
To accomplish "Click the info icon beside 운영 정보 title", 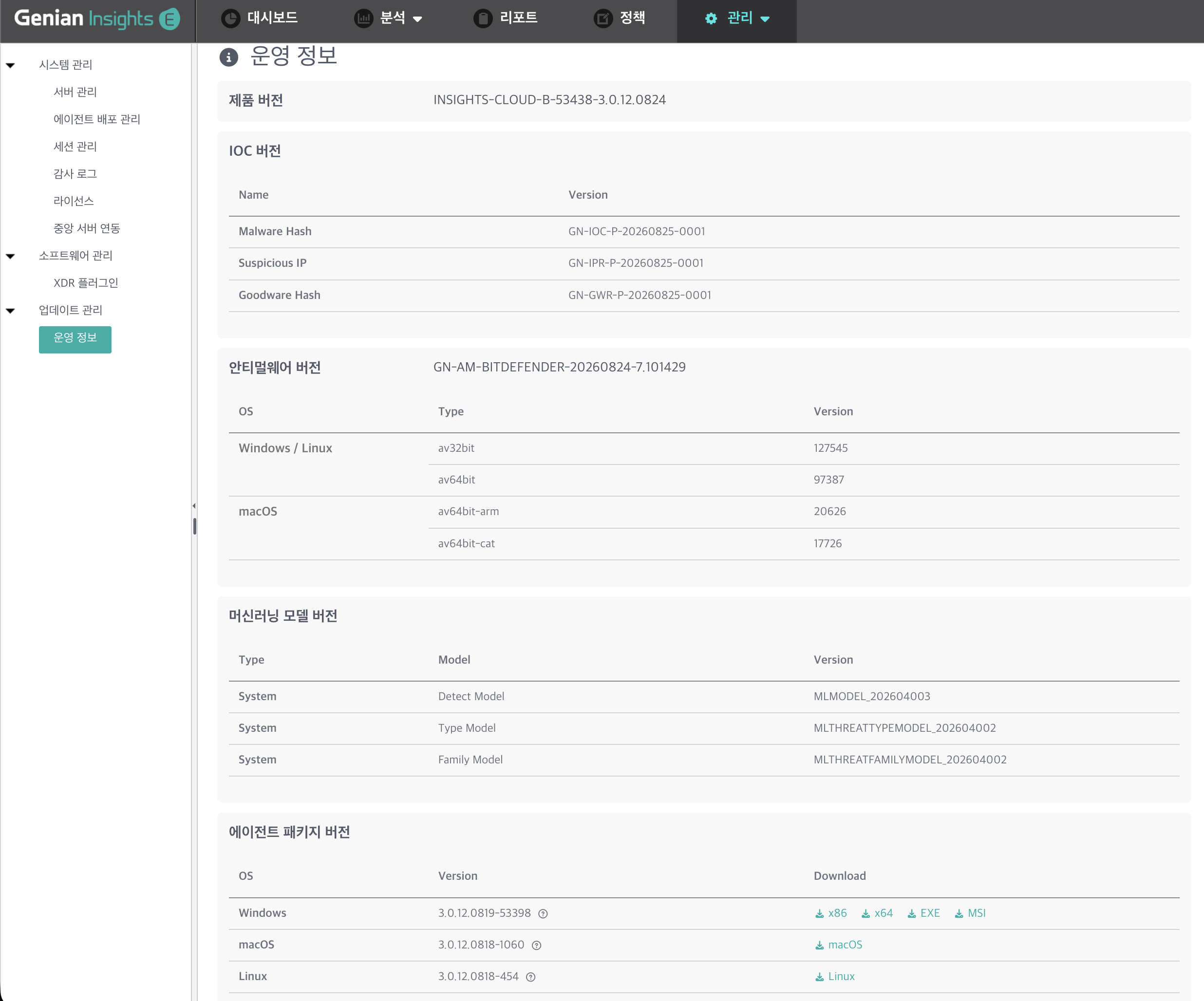I will point(229,57).
